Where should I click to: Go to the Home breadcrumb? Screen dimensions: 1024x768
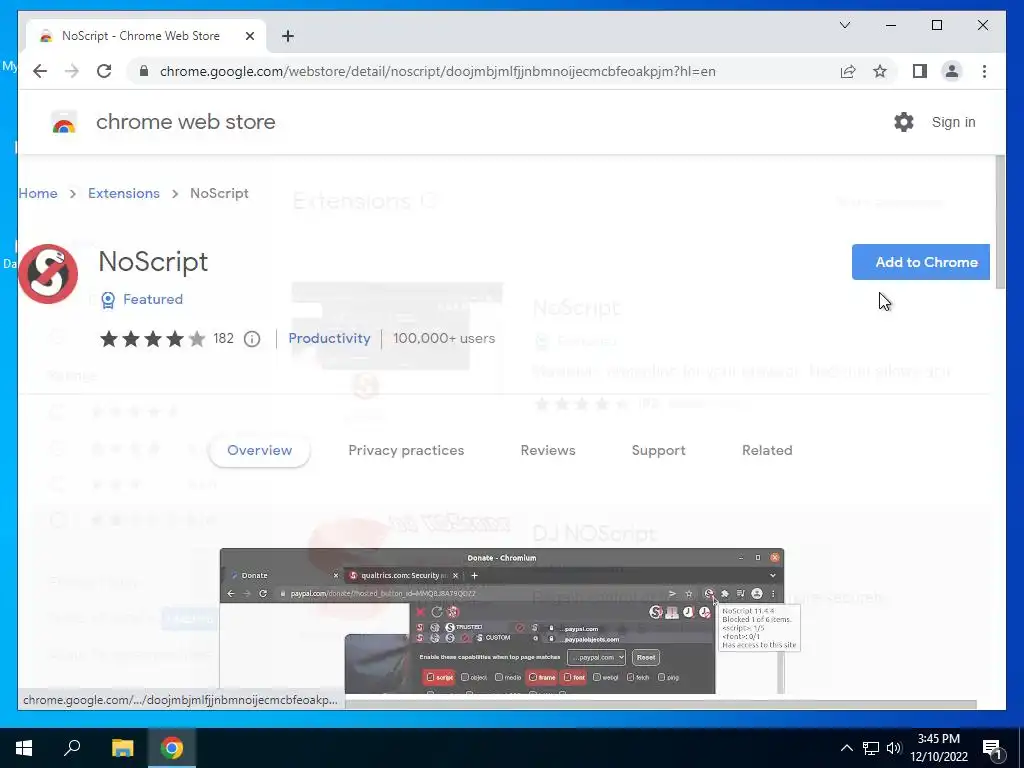pos(38,193)
